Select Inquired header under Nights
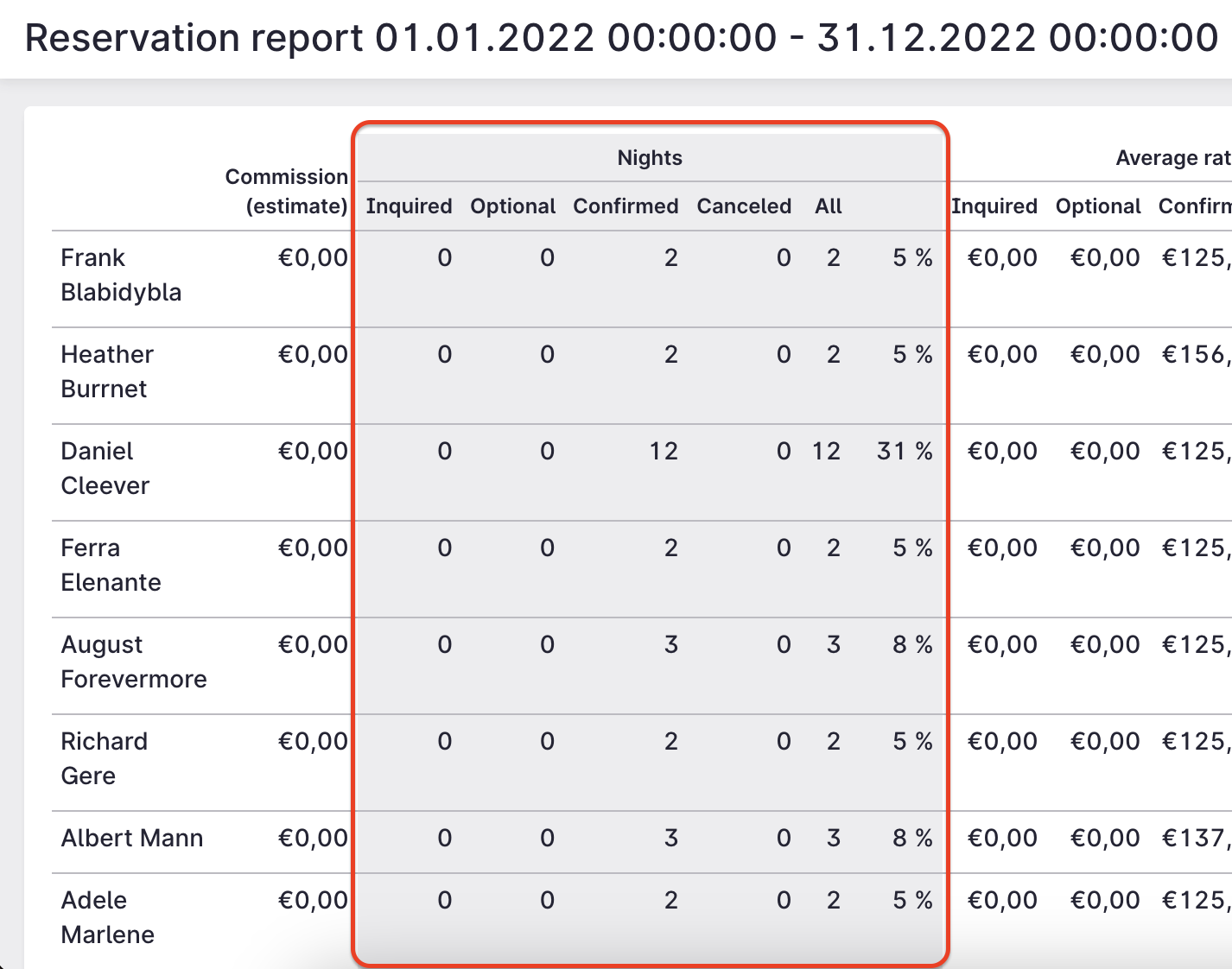1232x969 pixels. 410,206
